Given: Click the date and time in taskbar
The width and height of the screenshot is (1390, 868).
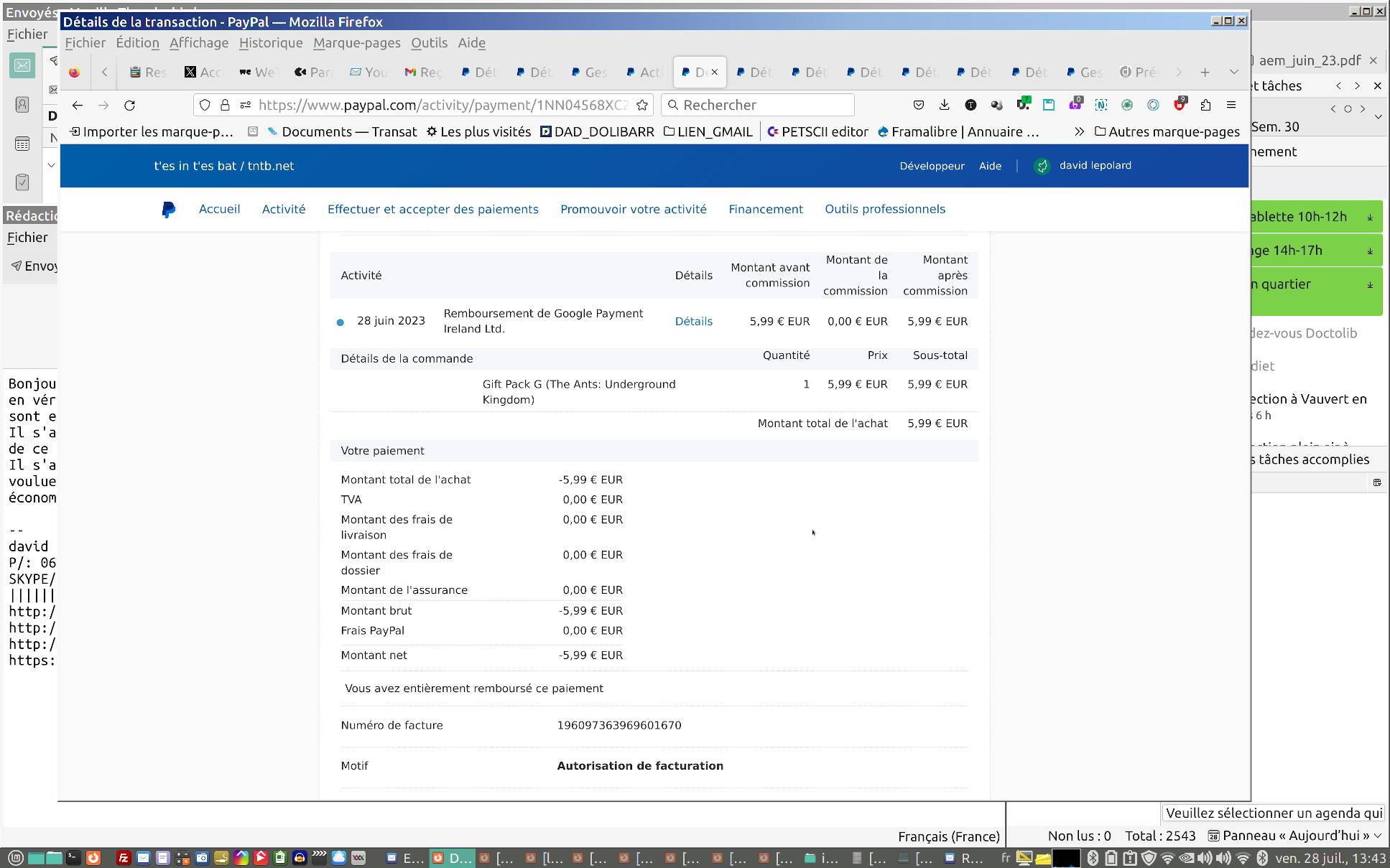Looking at the screenshot, I should point(1330,858).
